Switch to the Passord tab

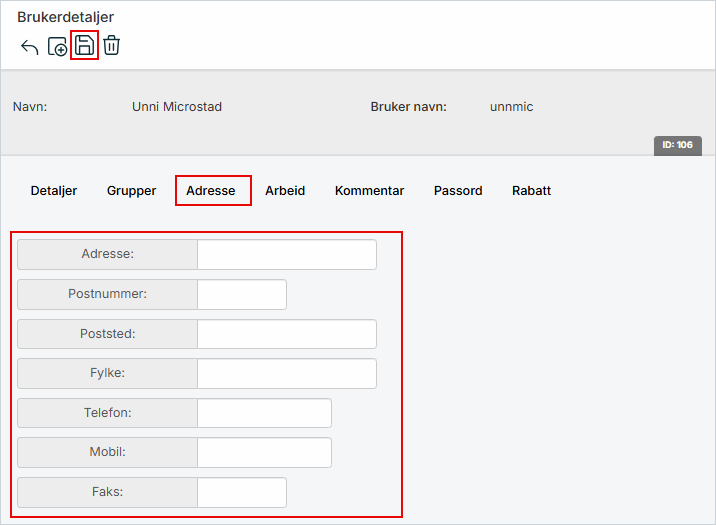458,191
